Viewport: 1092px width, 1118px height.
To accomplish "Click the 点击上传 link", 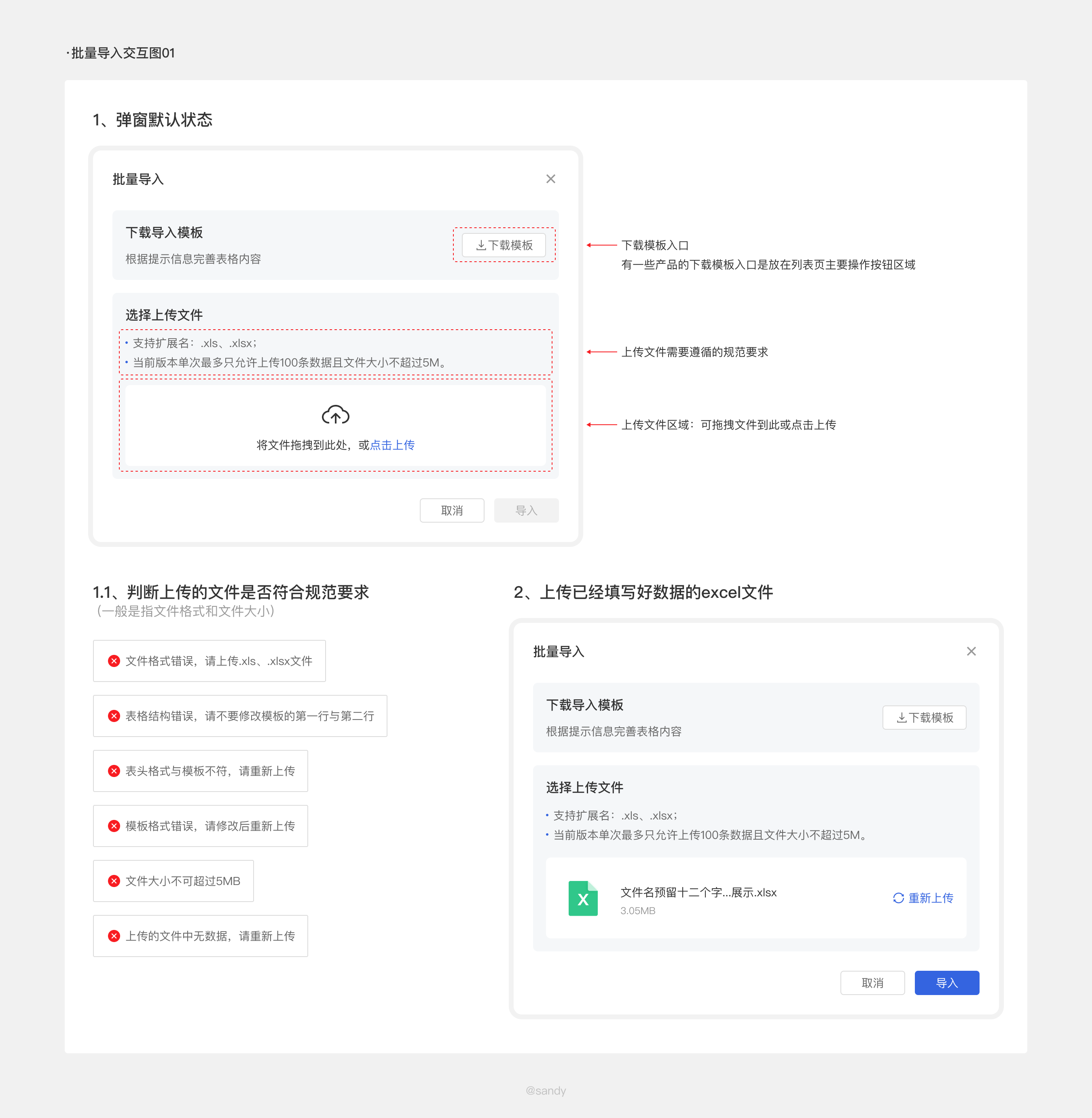I will [392, 445].
